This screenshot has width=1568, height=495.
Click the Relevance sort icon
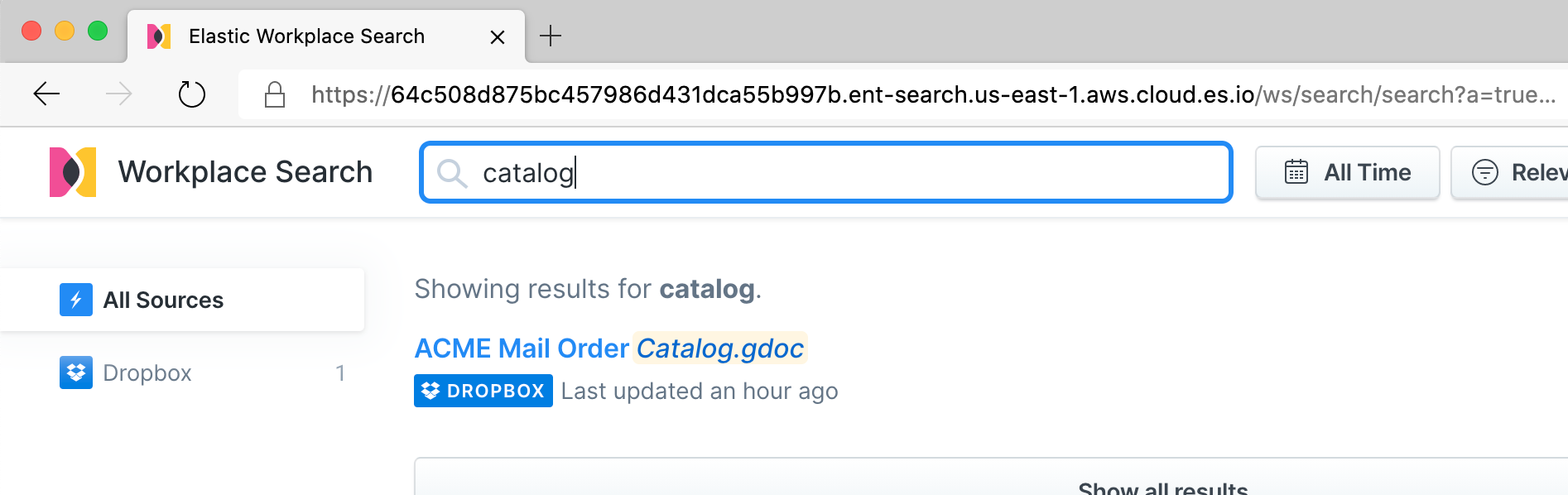[x=1484, y=172]
